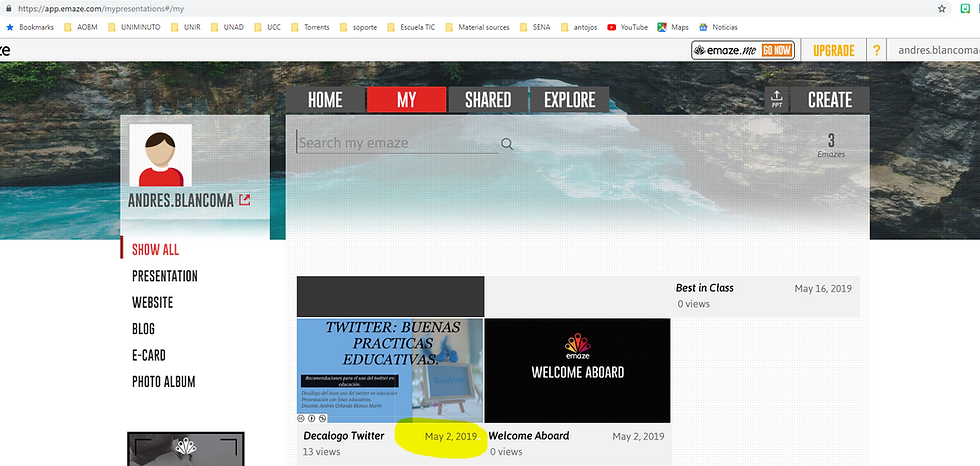Open the Bookmarks star shortcut

[x=30, y=27]
